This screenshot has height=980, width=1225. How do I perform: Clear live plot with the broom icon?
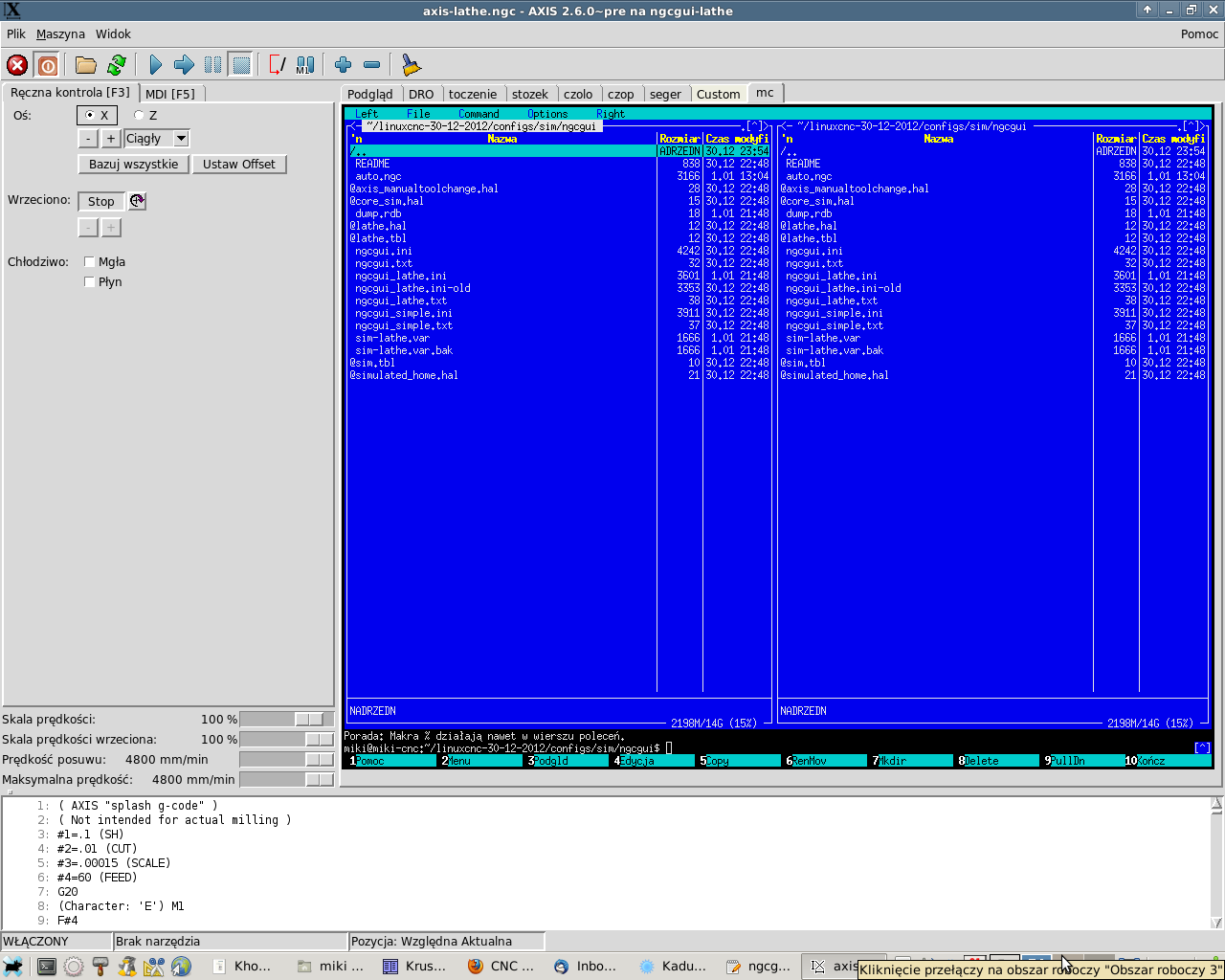(x=411, y=65)
